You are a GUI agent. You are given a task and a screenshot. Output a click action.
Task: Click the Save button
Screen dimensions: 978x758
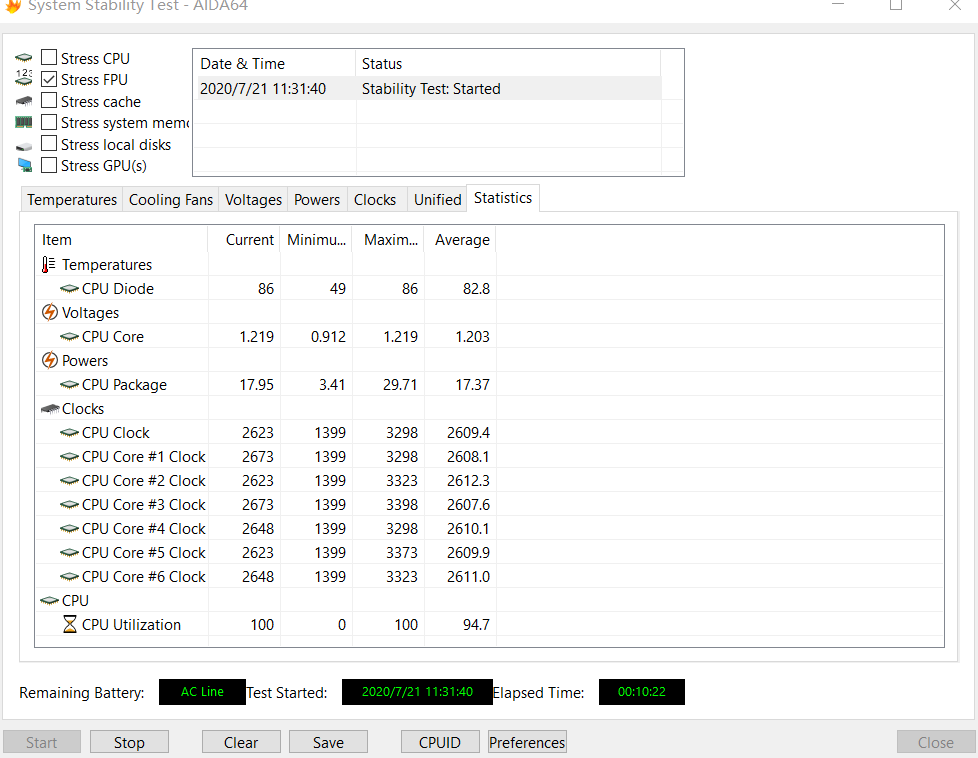point(328,742)
